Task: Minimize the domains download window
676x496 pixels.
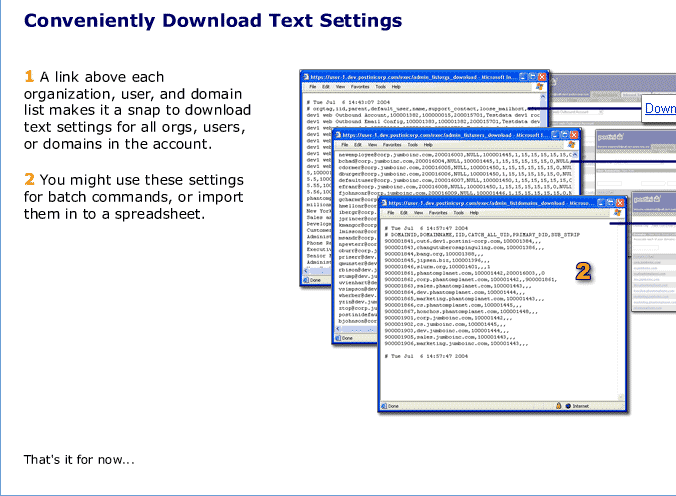Action: (601, 203)
